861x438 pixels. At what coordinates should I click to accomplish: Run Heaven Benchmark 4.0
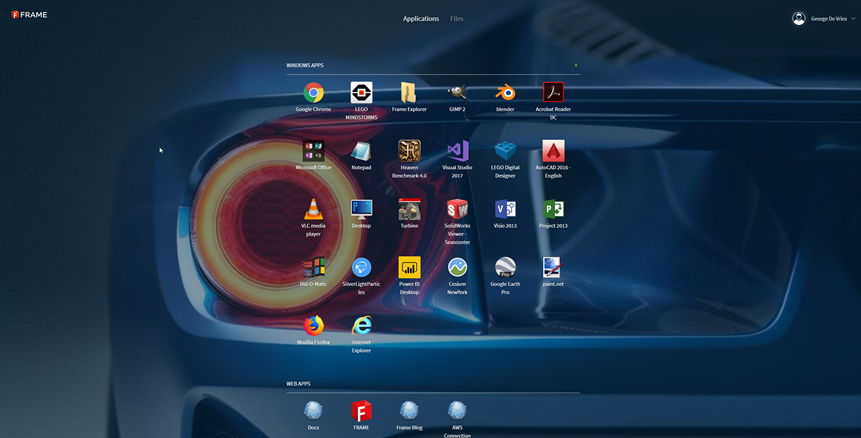pos(409,151)
